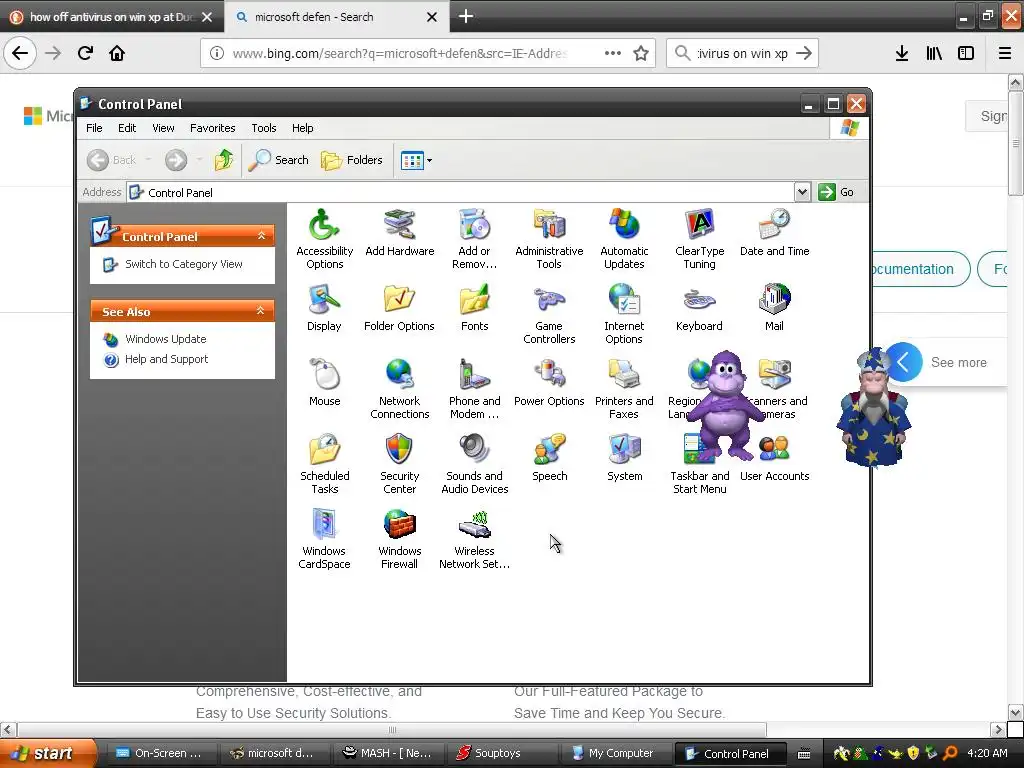Click the Search toolbar button
The image size is (1024, 768).
279,159
